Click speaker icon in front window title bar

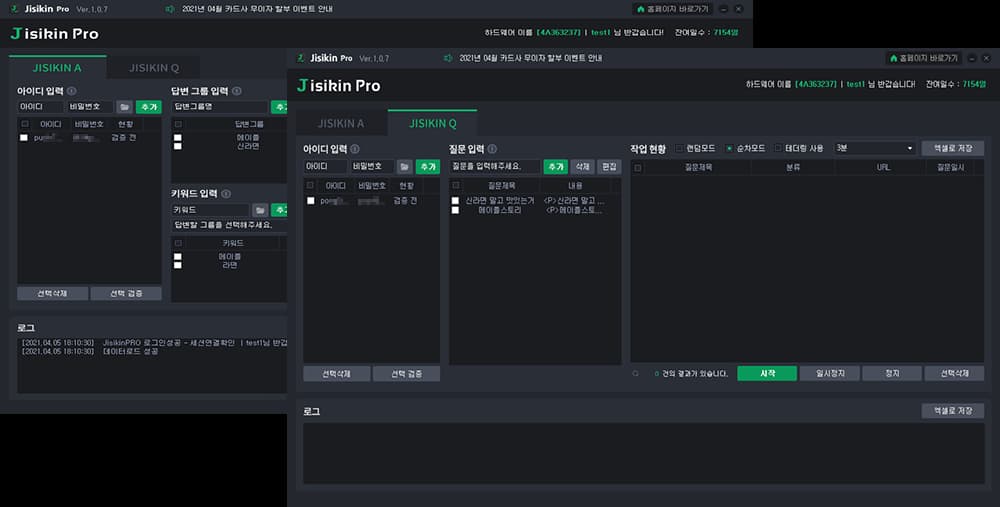coord(448,58)
